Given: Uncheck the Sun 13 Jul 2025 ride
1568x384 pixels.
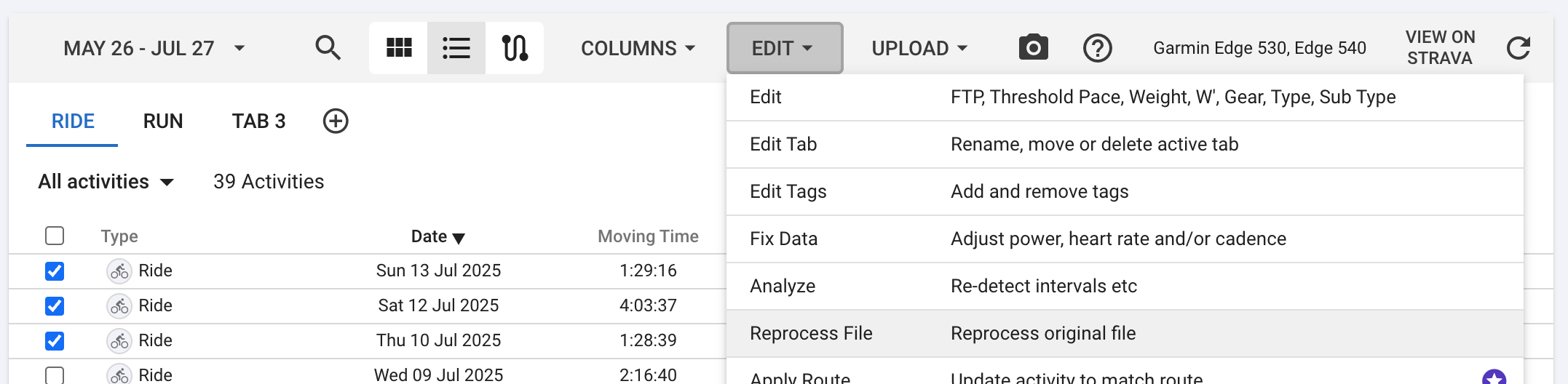Looking at the screenshot, I should [55, 271].
